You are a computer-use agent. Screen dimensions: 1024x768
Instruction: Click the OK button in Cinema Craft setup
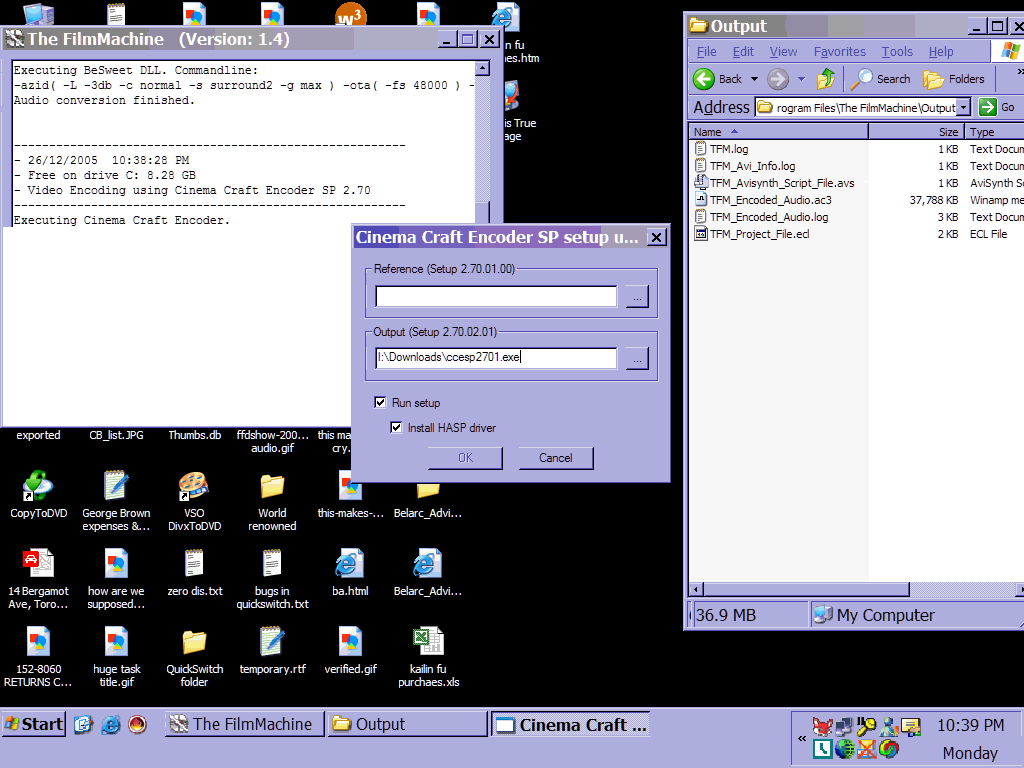pos(465,458)
